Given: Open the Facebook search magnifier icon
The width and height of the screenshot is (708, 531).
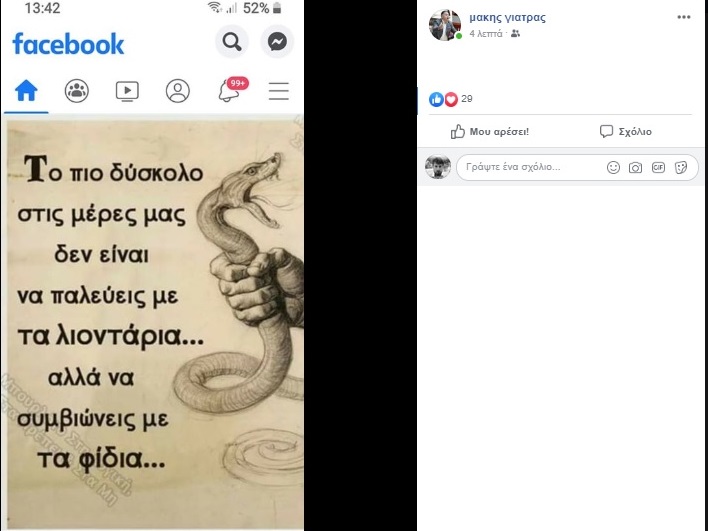Looking at the screenshot, I should coord(232,42).
